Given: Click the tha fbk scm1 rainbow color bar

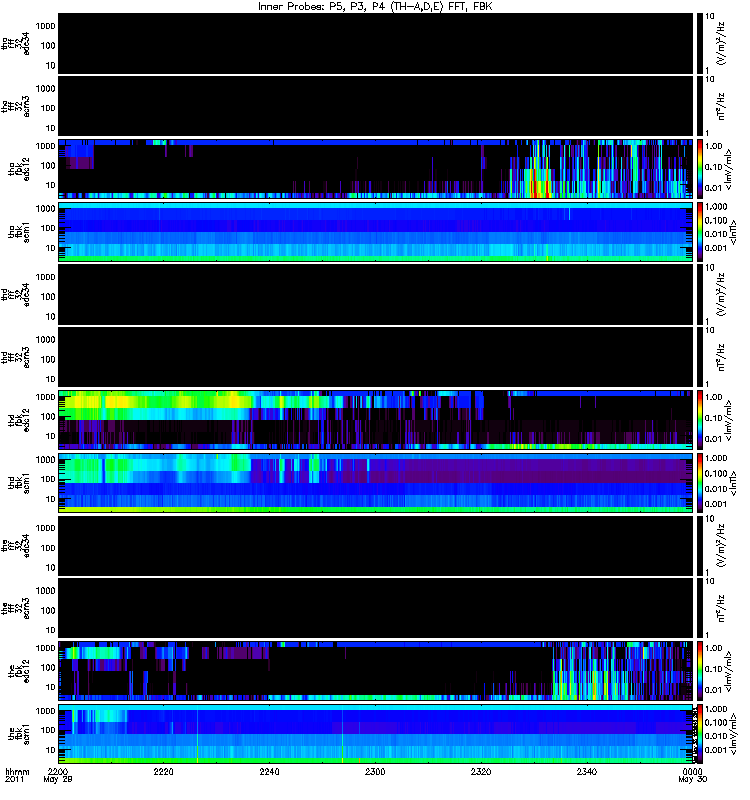Looking at the screenshot, I should (x=700, y=232).
